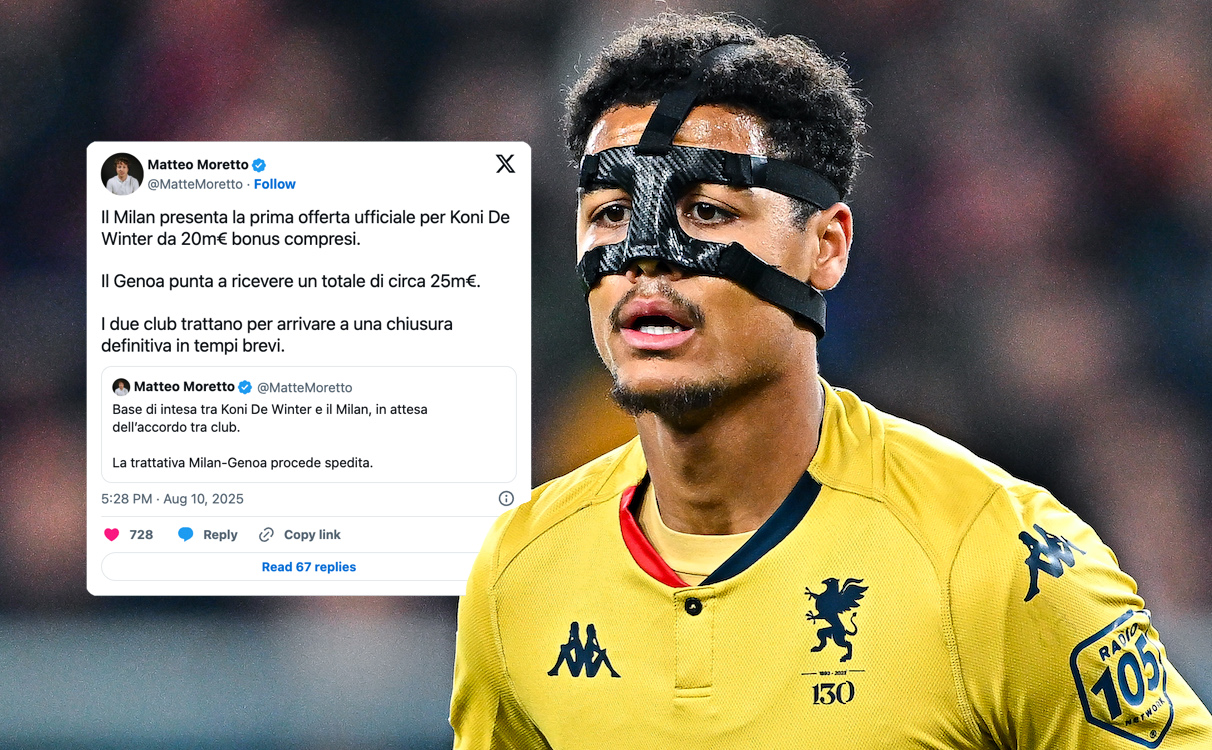Click the info circle icon by the date
This screenshot has width=1212, height=750.
(x=506, y=499)
